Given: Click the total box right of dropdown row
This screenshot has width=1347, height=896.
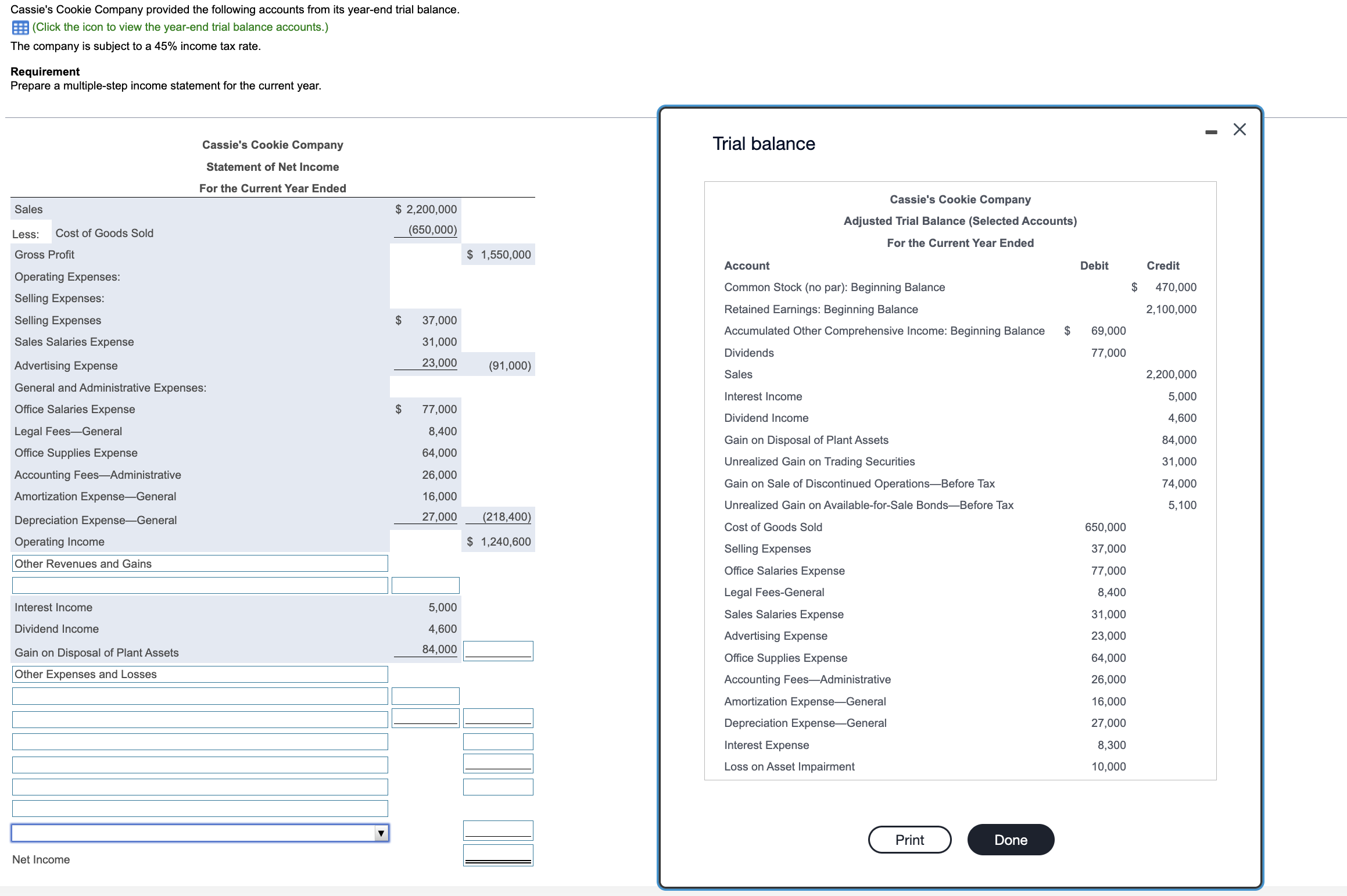Looking at the screenshot, I should (x=498, y=830).
